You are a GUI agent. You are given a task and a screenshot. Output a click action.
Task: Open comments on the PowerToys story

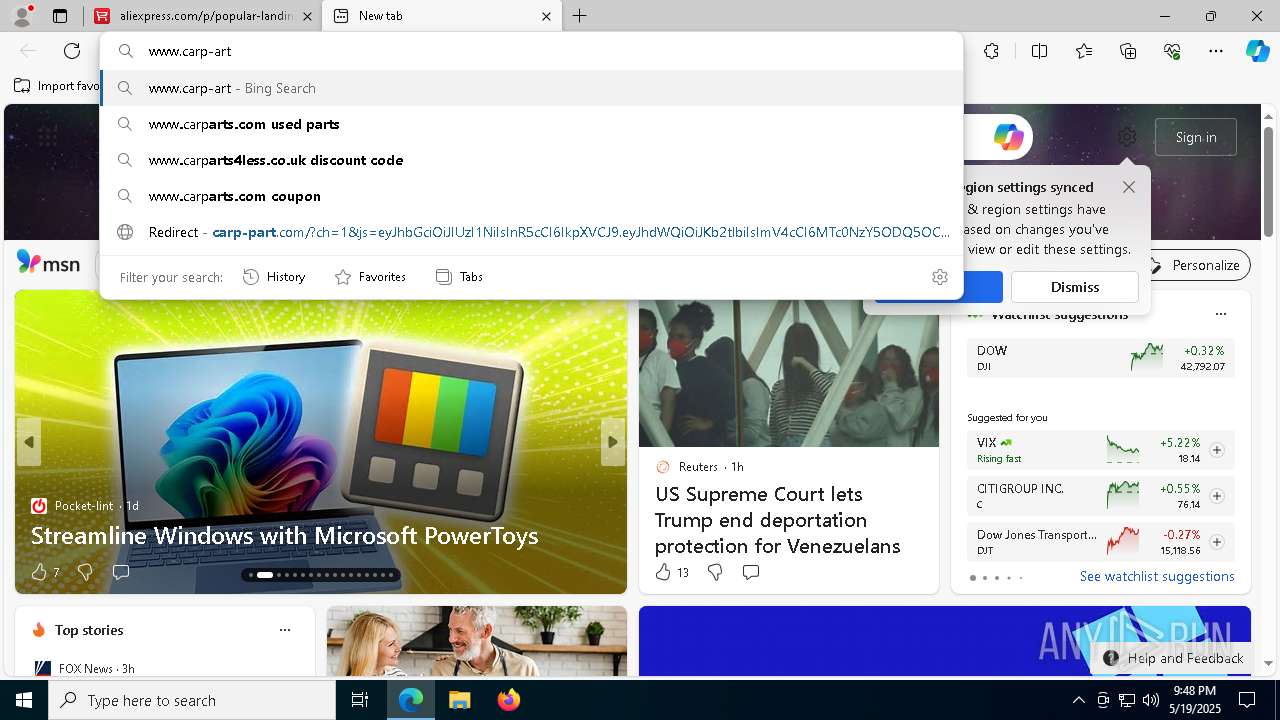click(121, 572)
